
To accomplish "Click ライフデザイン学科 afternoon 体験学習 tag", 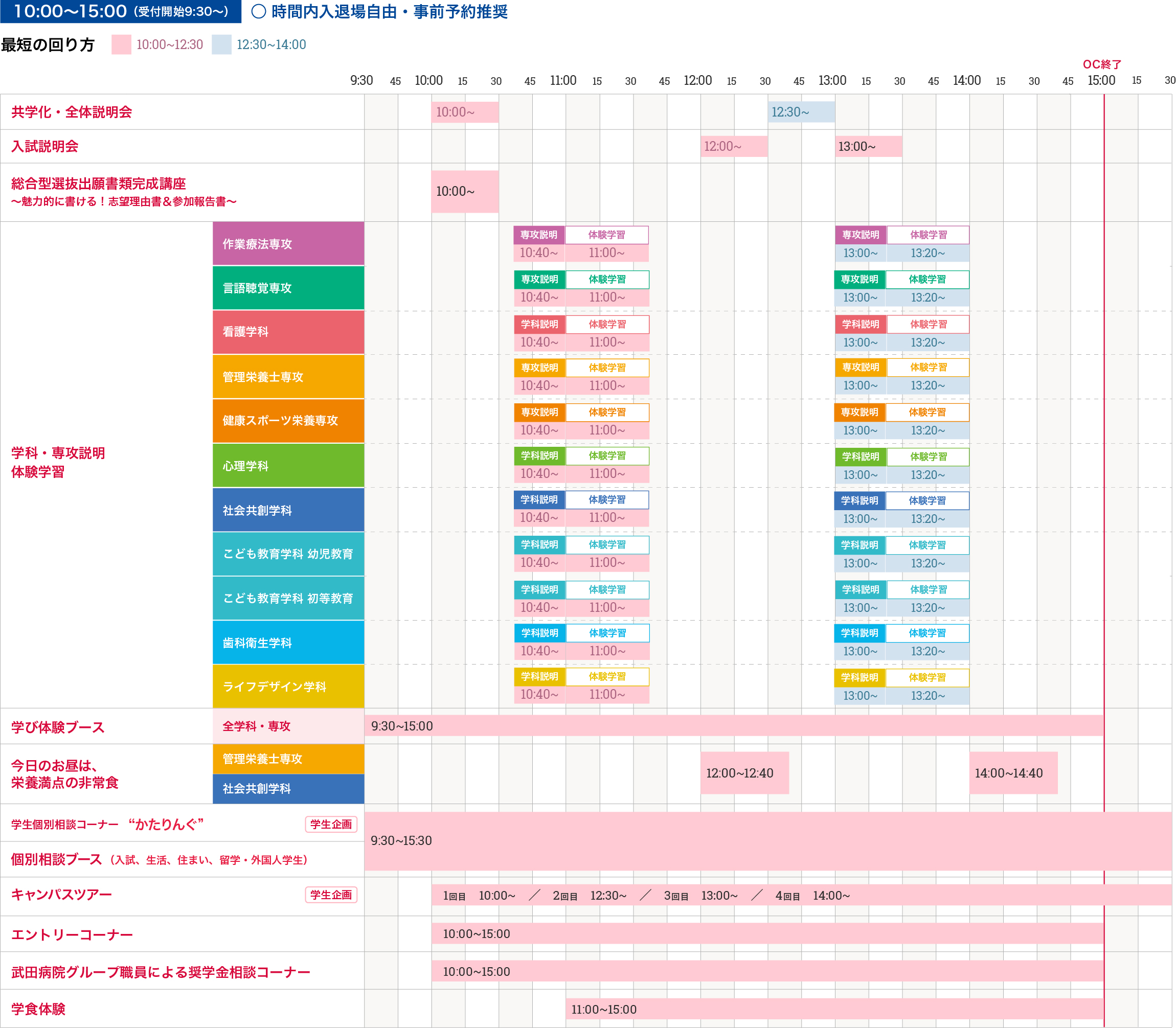I will tap(927, 677).
